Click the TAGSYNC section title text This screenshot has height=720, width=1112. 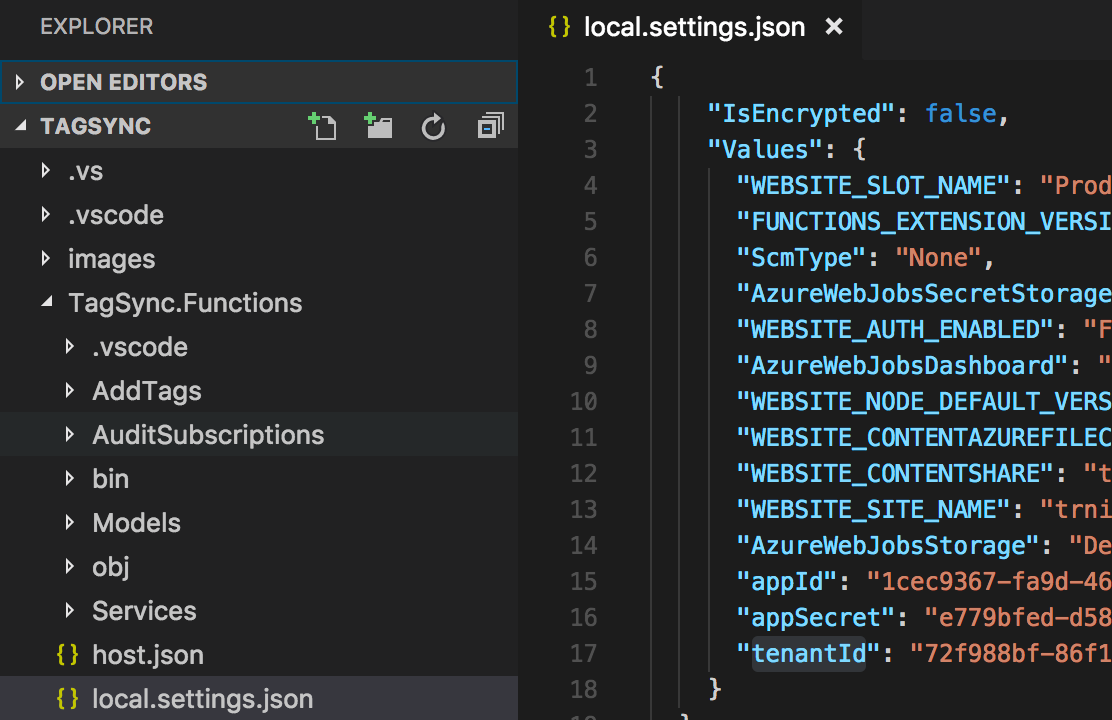coord(96,126)
